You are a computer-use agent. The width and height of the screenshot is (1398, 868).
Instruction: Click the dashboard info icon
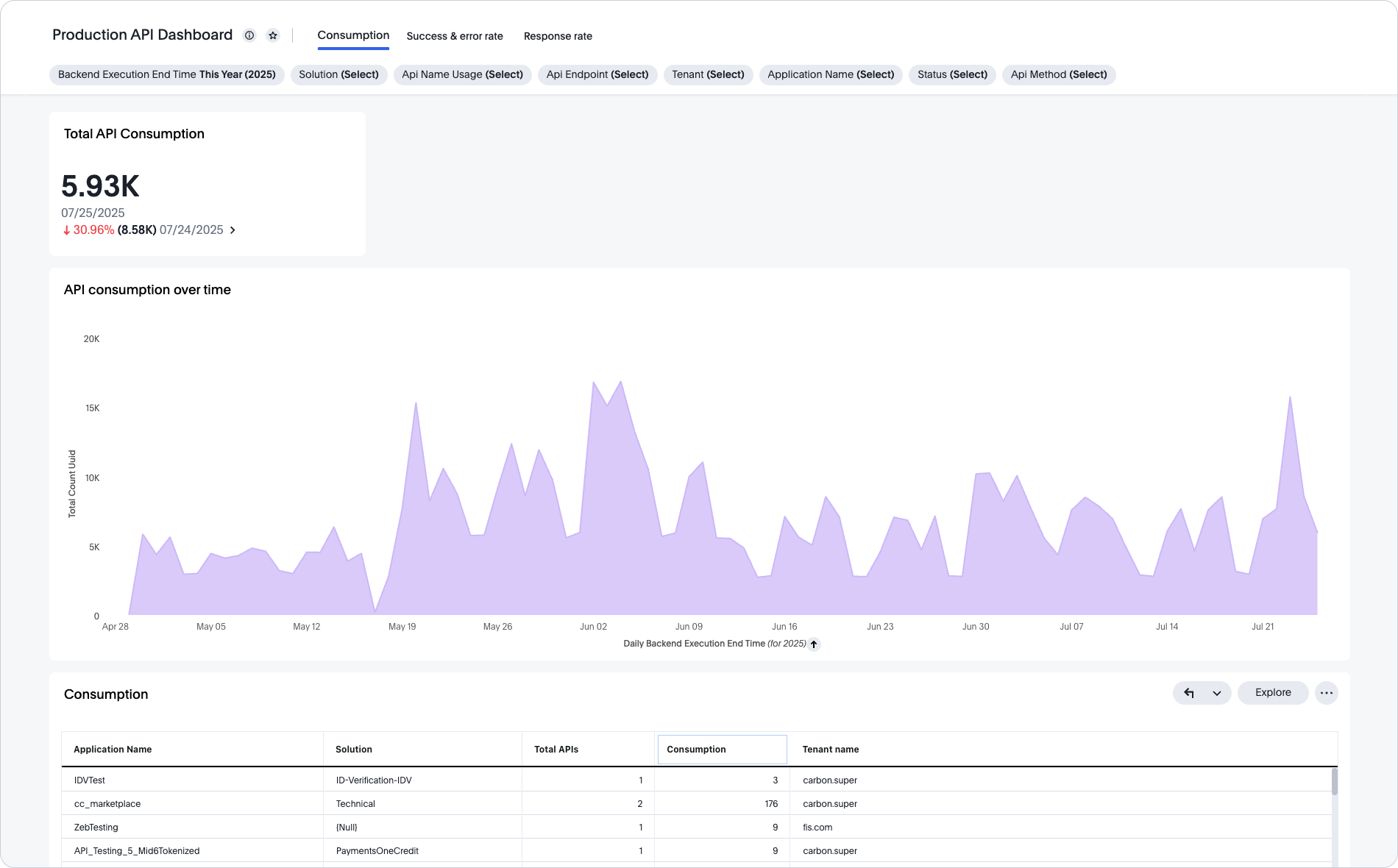pyautogui.click(x=249, y=35)
